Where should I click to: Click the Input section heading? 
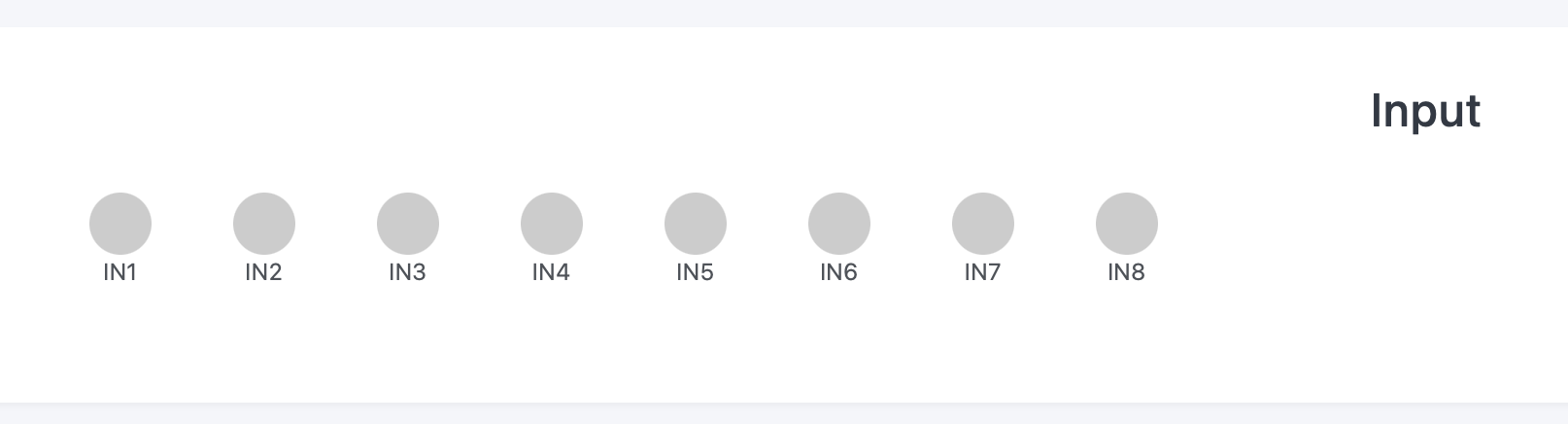click(1425, 111)
